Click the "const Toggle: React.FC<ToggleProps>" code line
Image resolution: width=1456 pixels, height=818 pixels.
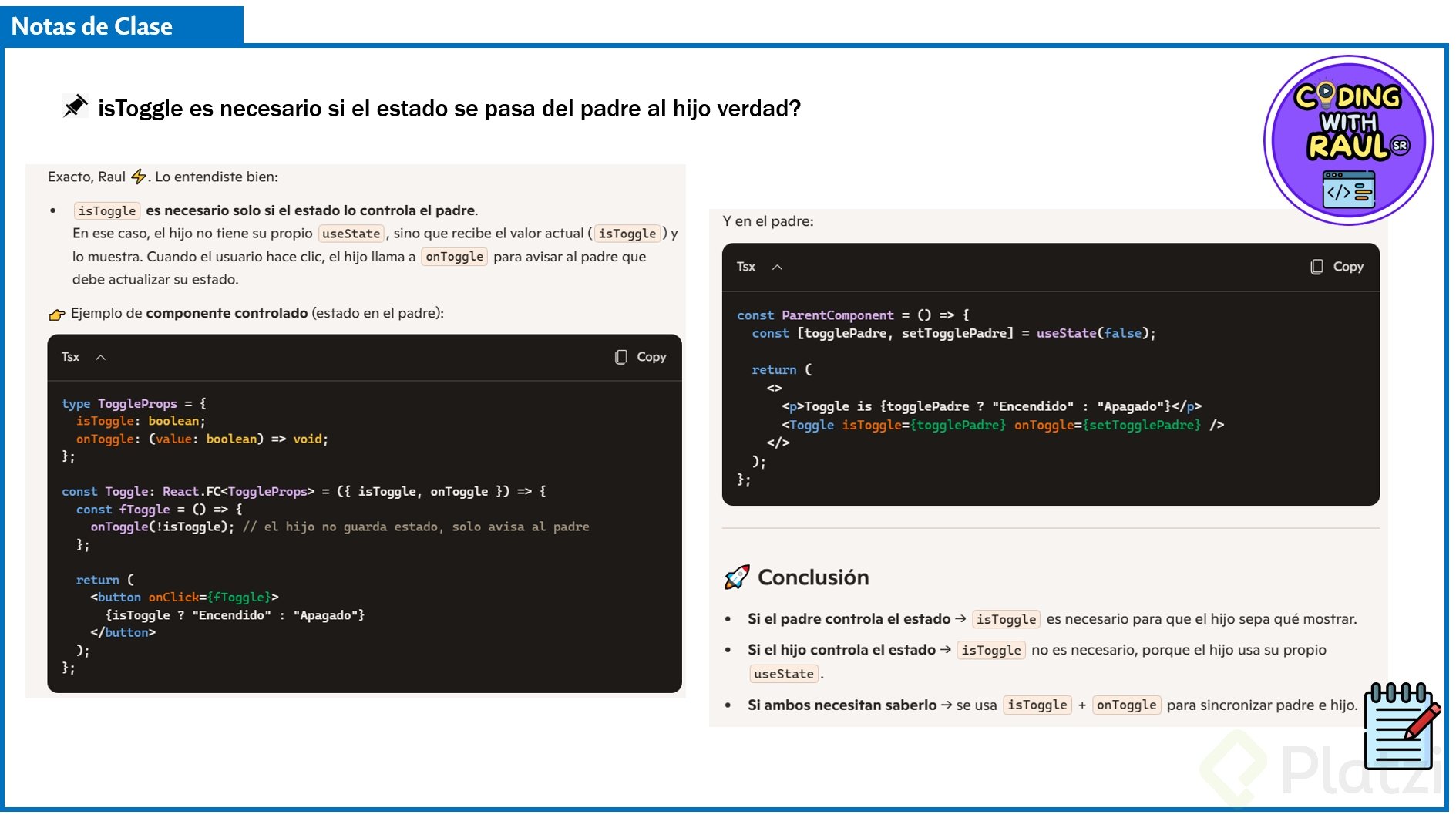point(304,491)
